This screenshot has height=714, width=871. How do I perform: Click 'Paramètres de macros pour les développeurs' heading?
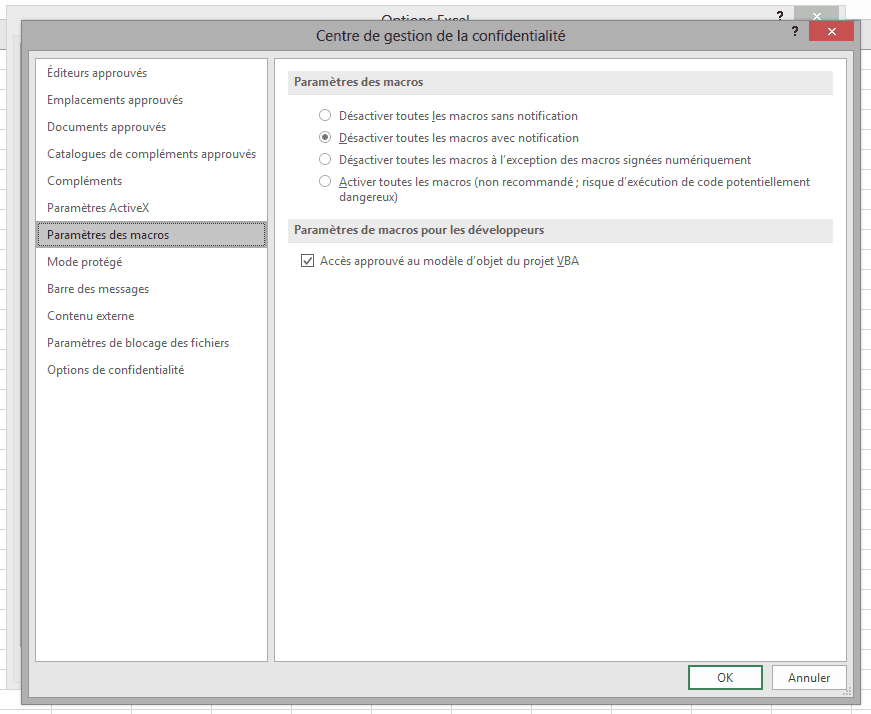[419, 230]
